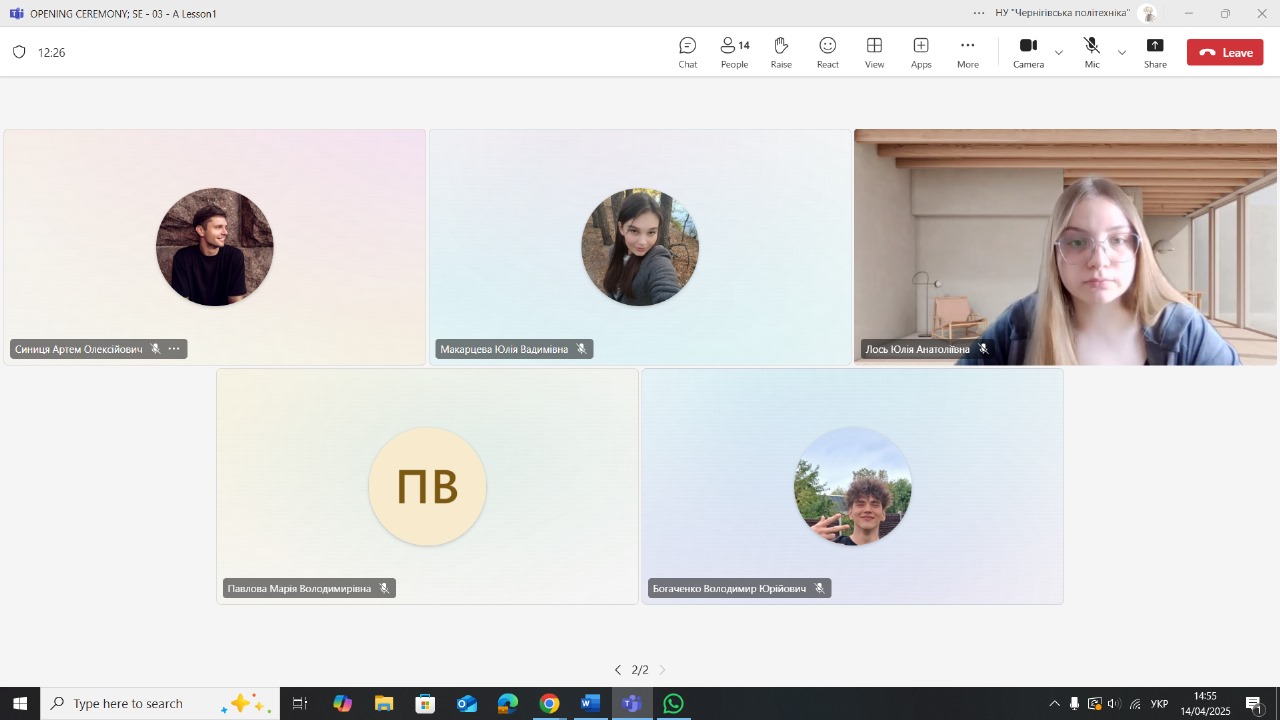Open WhatsApp from the taskbar
The image size is (1280, 720).
673,704
